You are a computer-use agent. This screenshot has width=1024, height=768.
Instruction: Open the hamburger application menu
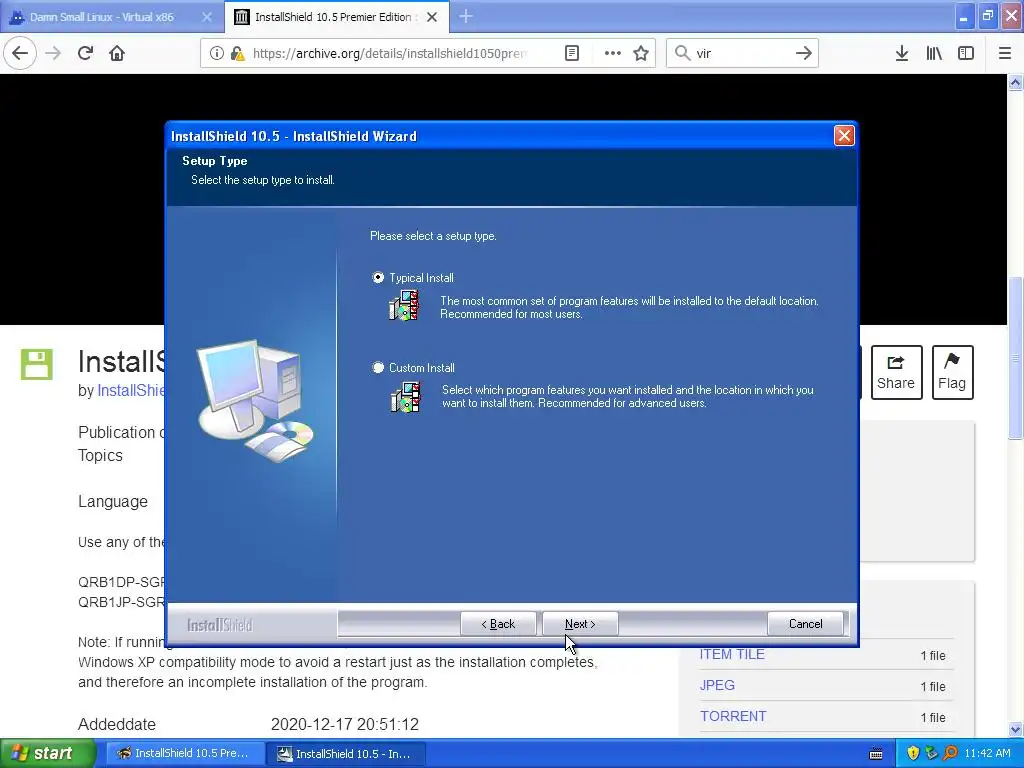pos(1005,53)
